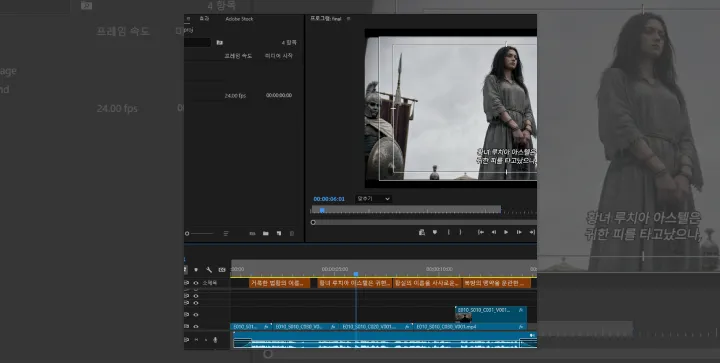Image resolution: width=720 pixels, height=363 pixels.
Task: Open timeline display settings wrench icon
Action: [209, 270]
